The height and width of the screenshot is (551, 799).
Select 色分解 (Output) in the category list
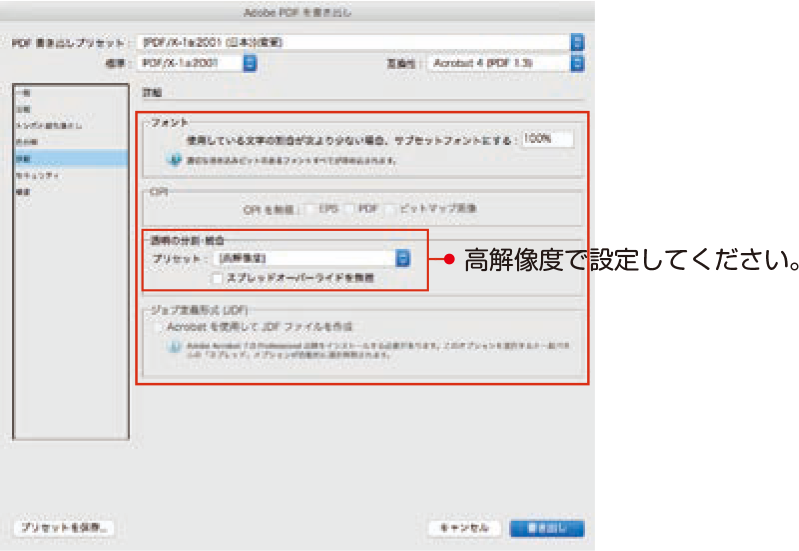pos(70,142)
